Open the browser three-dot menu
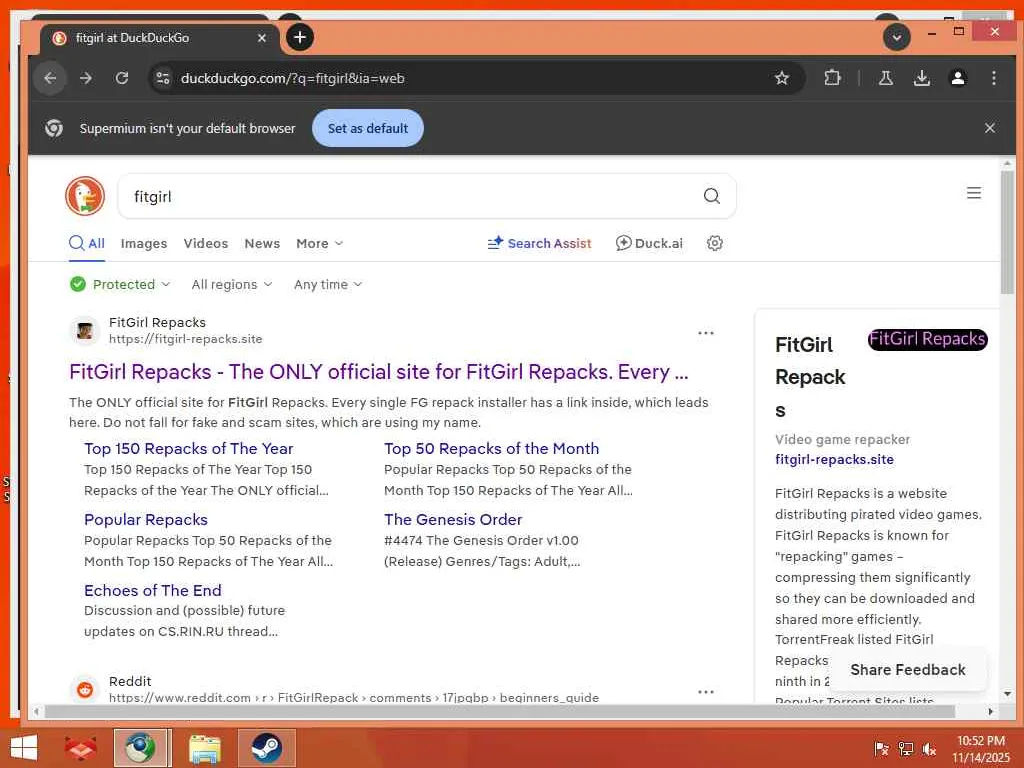Image resolution: width=1024 pixels, height=768 pixels. [993, 78]
